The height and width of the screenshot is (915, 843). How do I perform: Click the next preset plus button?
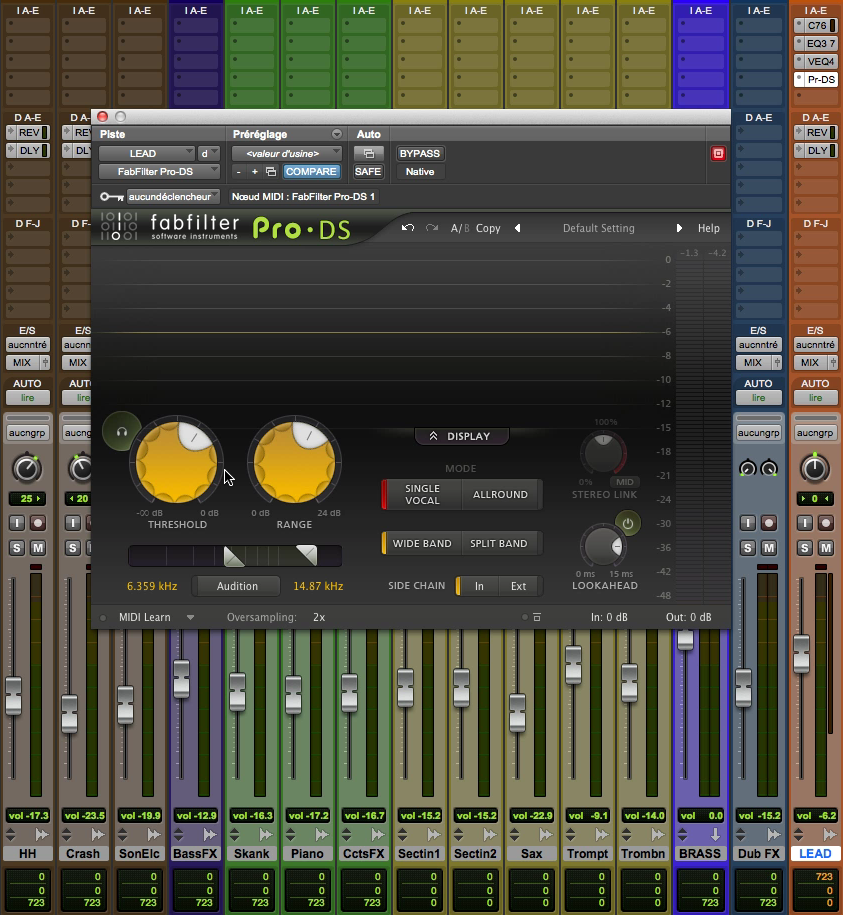click(x=254, y=172)
